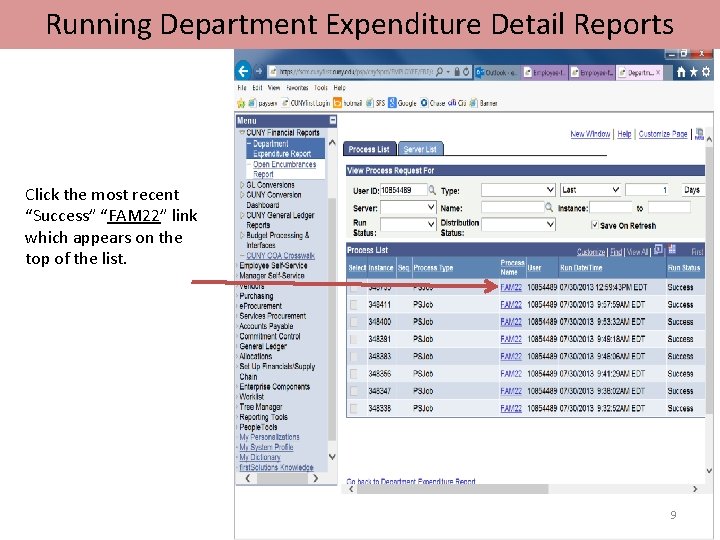Open the hotmail favorite in the favorites bar
Screen dimensions: 720x540
[348, 103]
